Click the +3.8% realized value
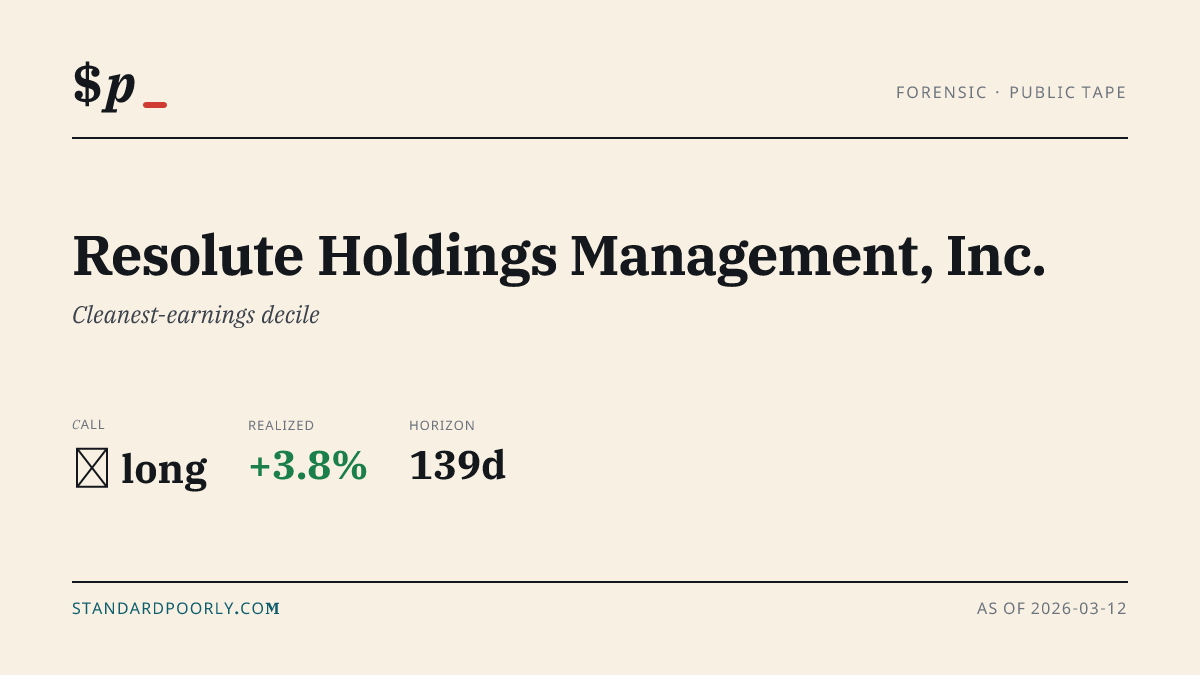The width and height of the screenshot is (1200, 675). pos(308,466)
